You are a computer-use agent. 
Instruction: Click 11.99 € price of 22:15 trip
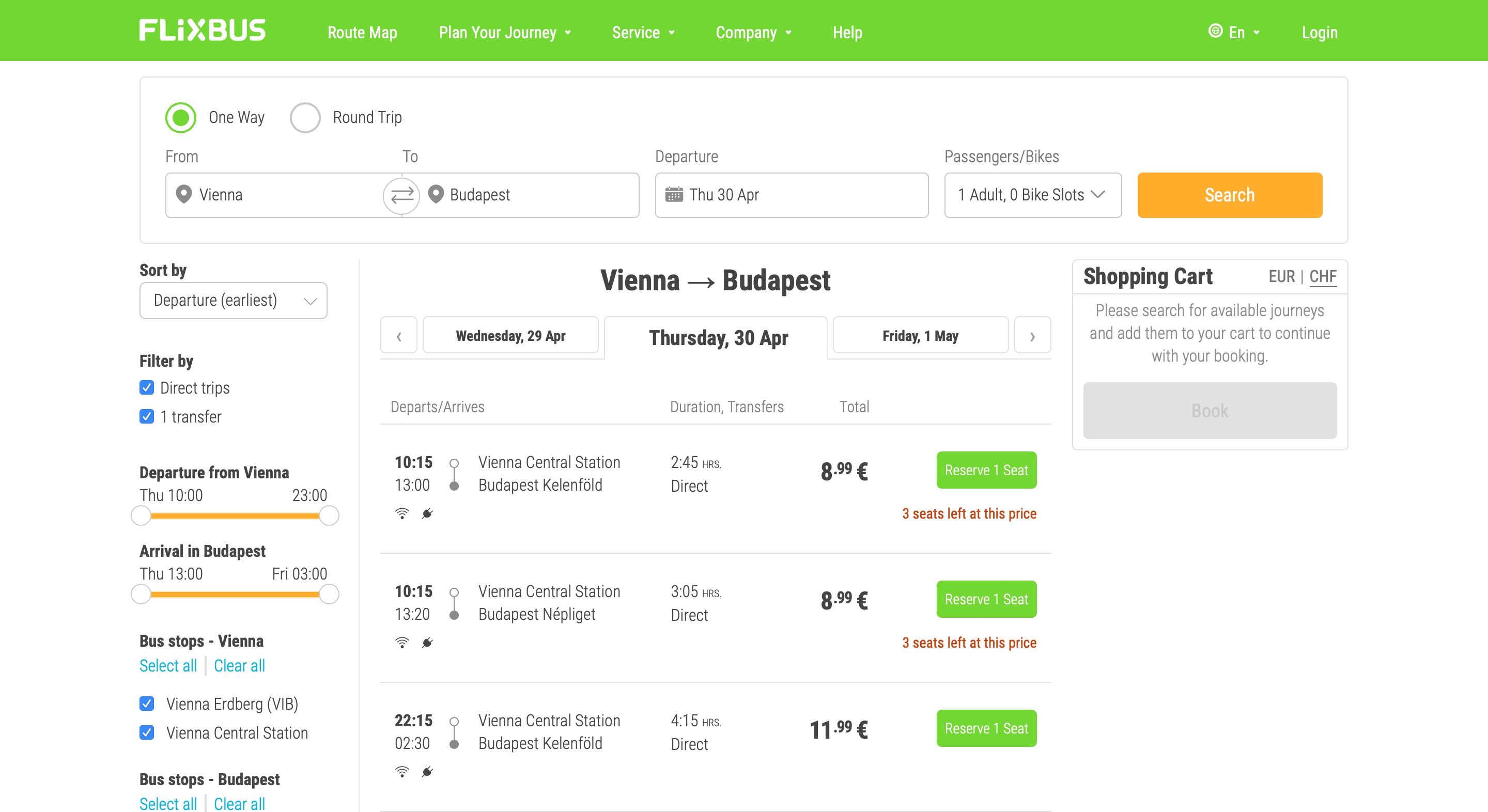click(839, 729)
